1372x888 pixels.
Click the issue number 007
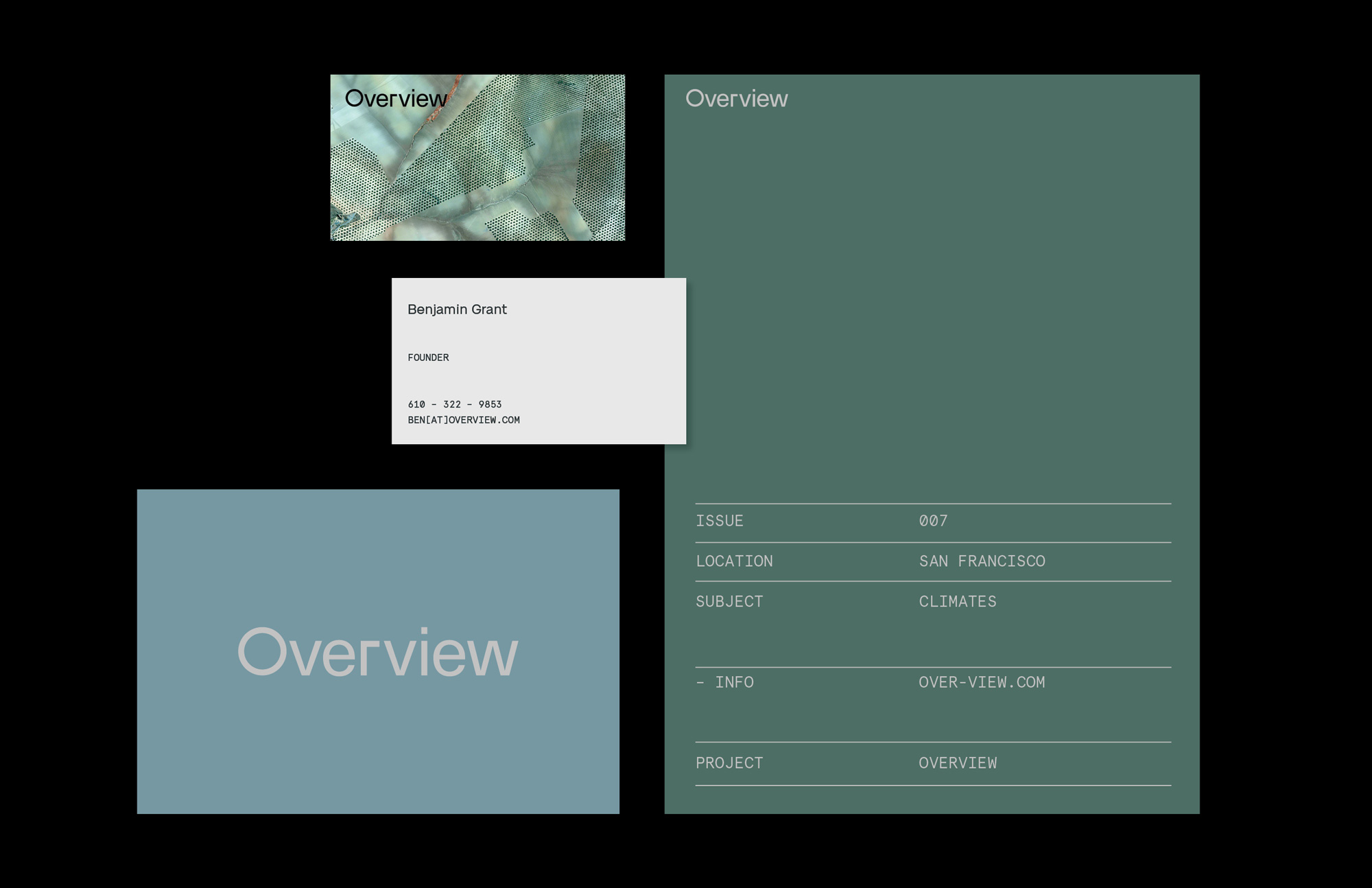coord(933,521)
